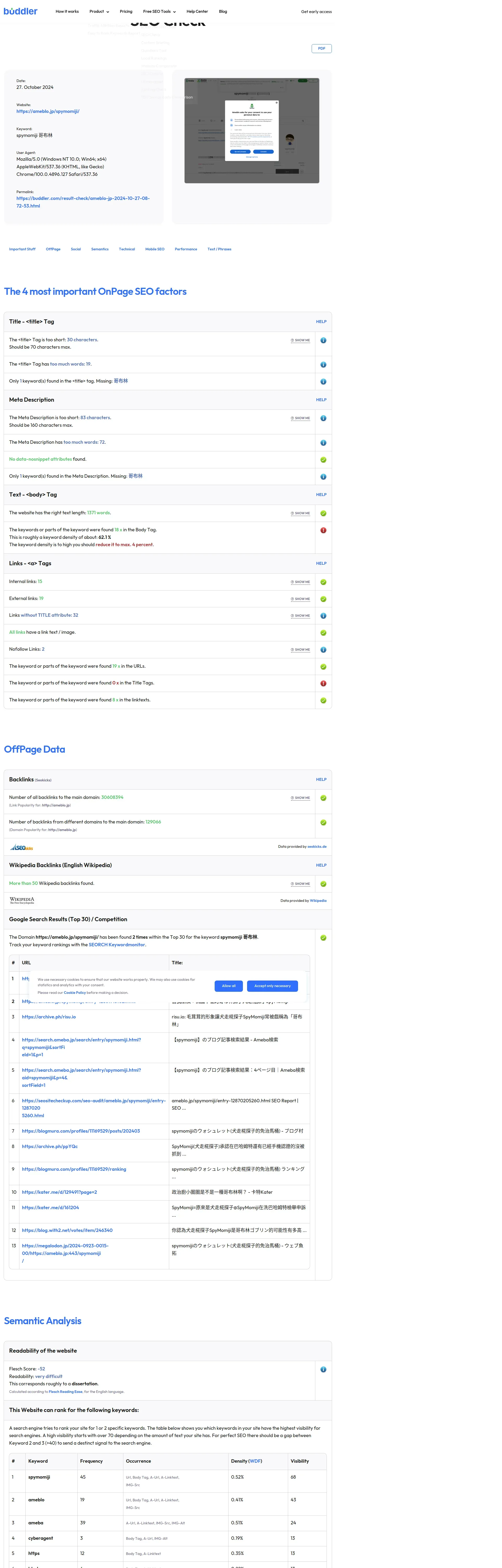Viewport: 502px width, 1568px height.
Task: Expand SHOW ME for Nofollow Links
Action: pos(300,649)
